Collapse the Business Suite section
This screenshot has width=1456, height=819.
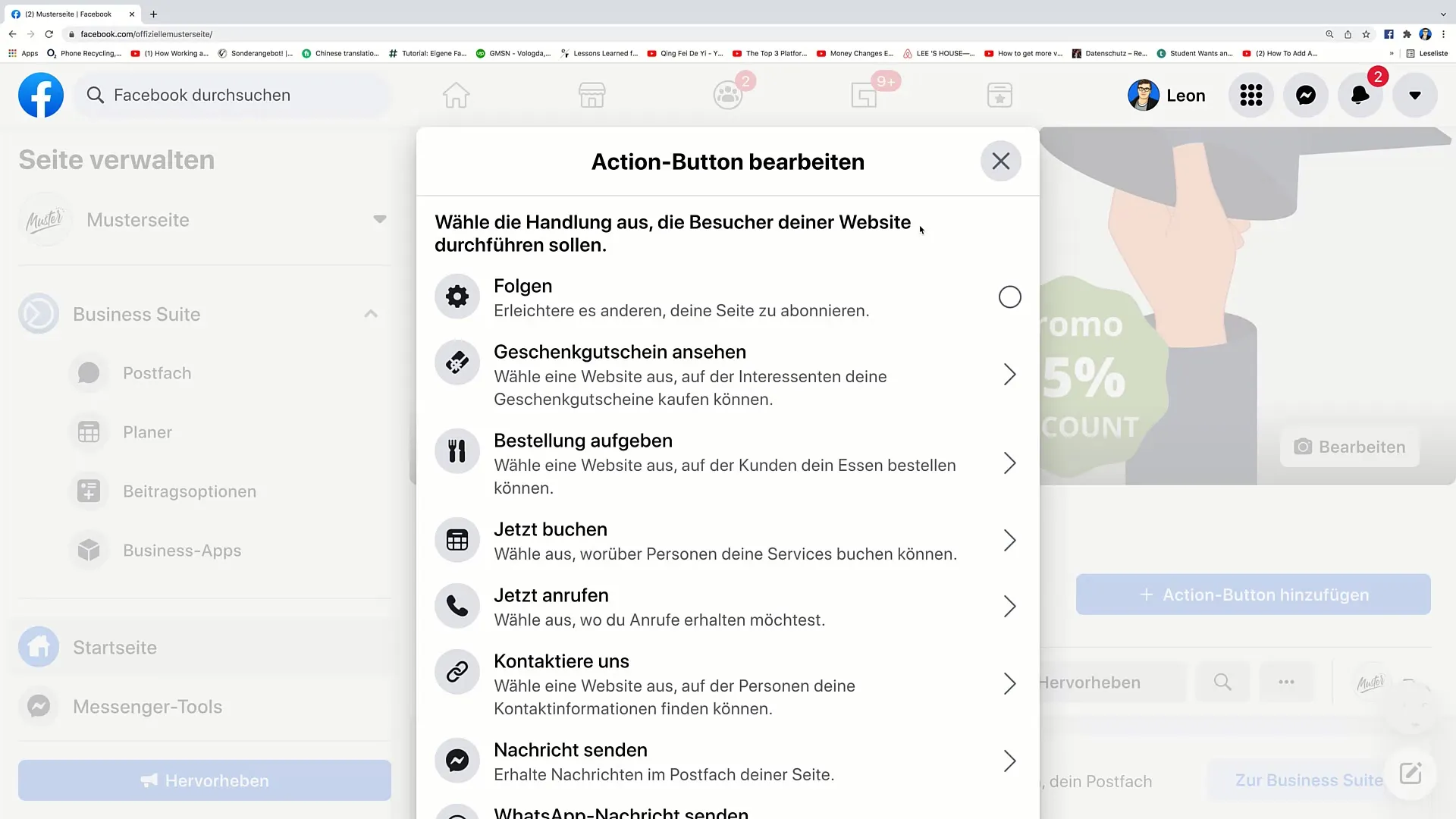coord(371,314)
